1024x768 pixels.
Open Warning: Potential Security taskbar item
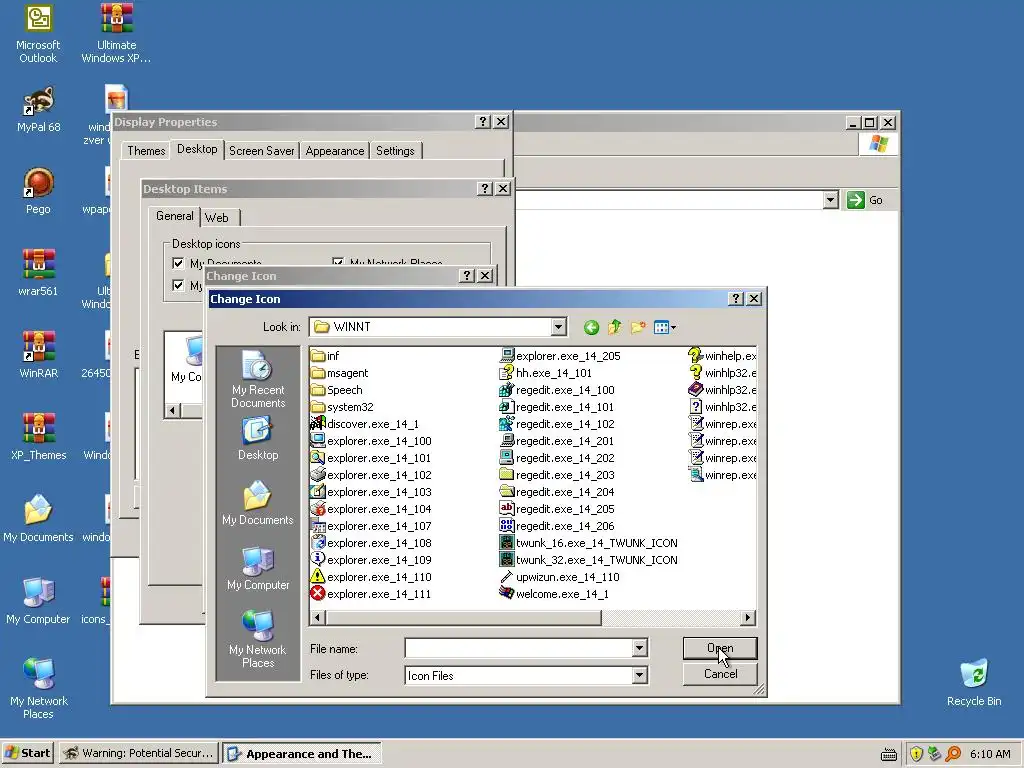point(139,753)
